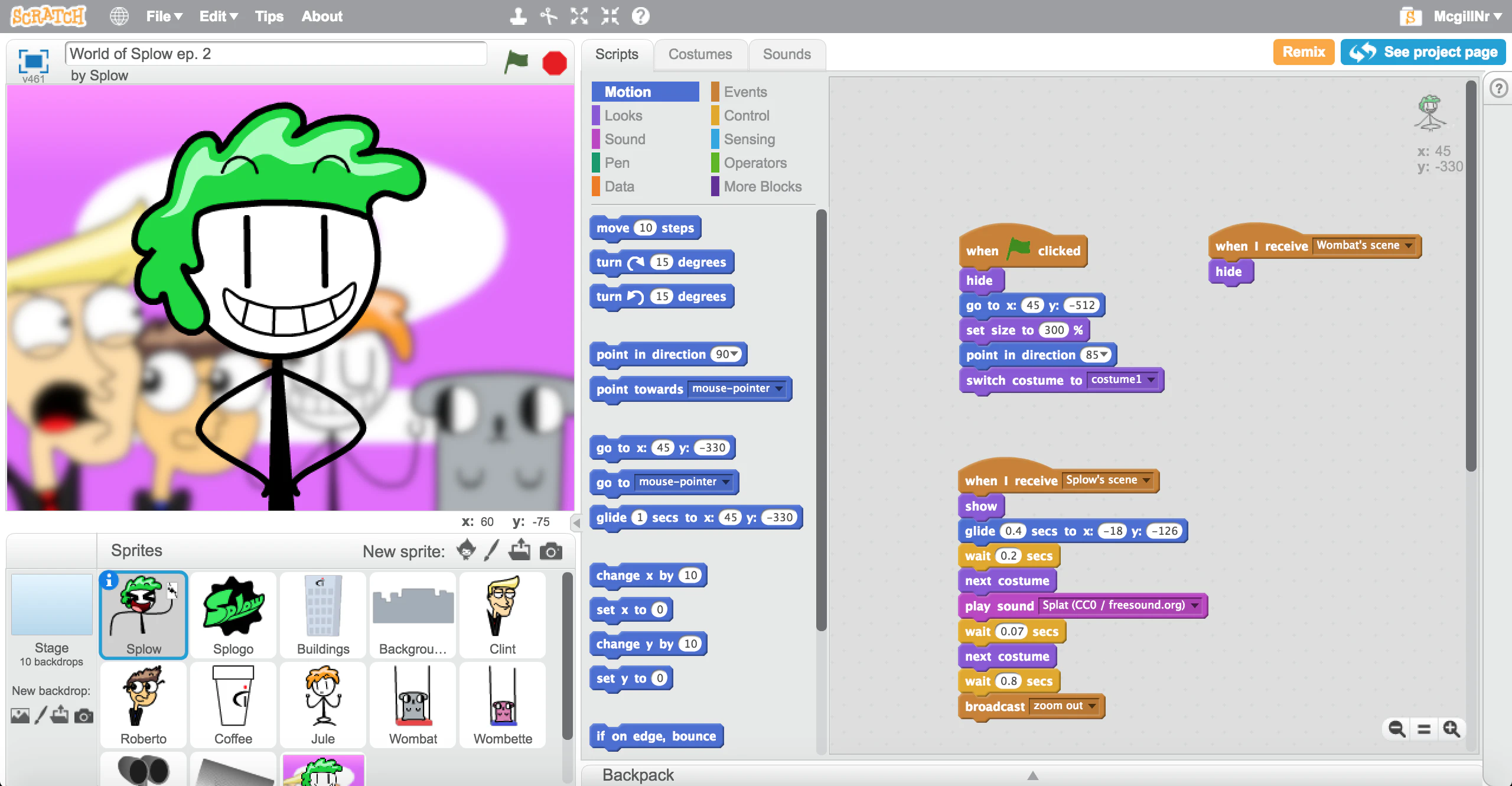Viewport: 1512px width, 786px height.
Task: Expand the Backpack panel
Action: (1032, 775)
